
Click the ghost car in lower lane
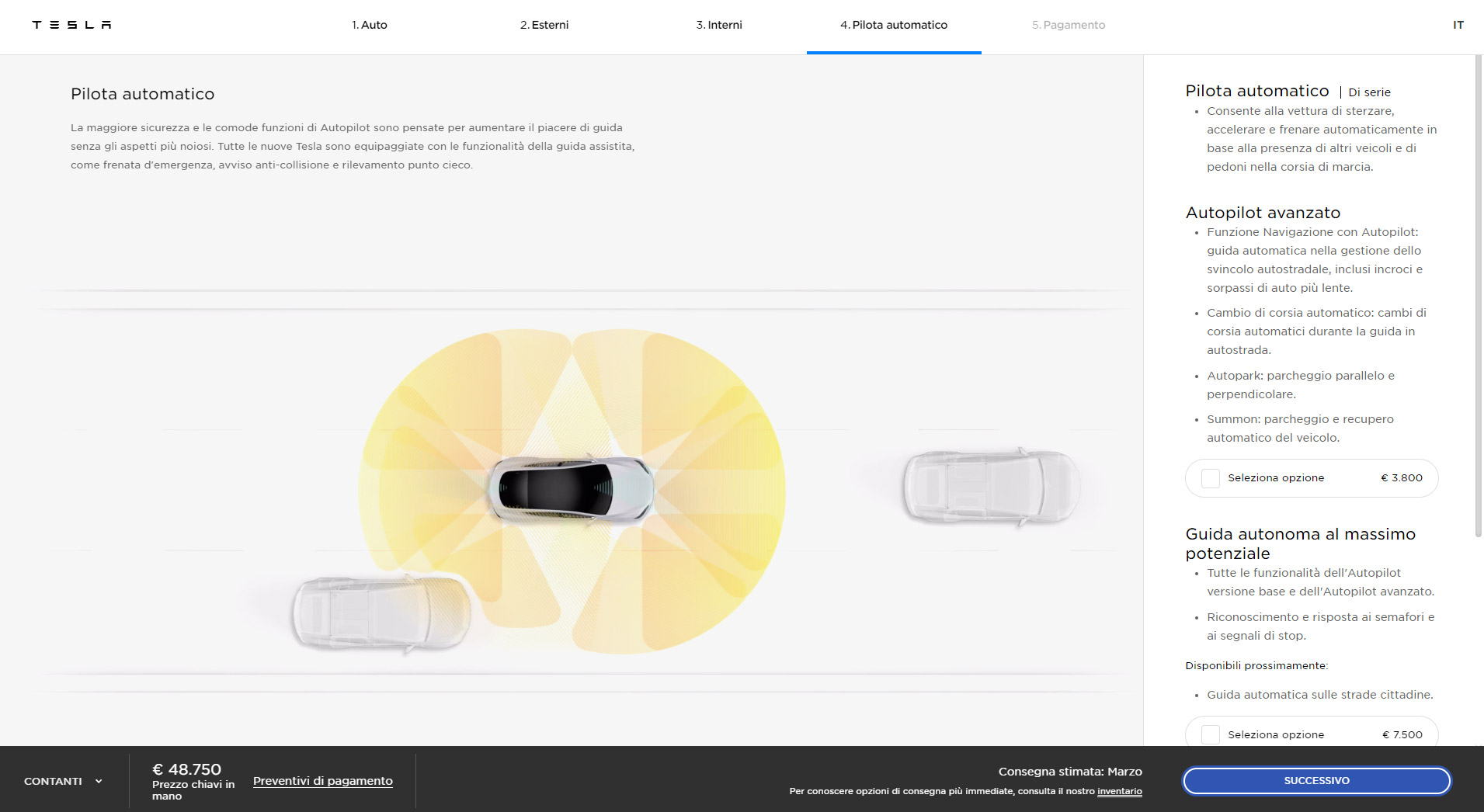[381, 613]
